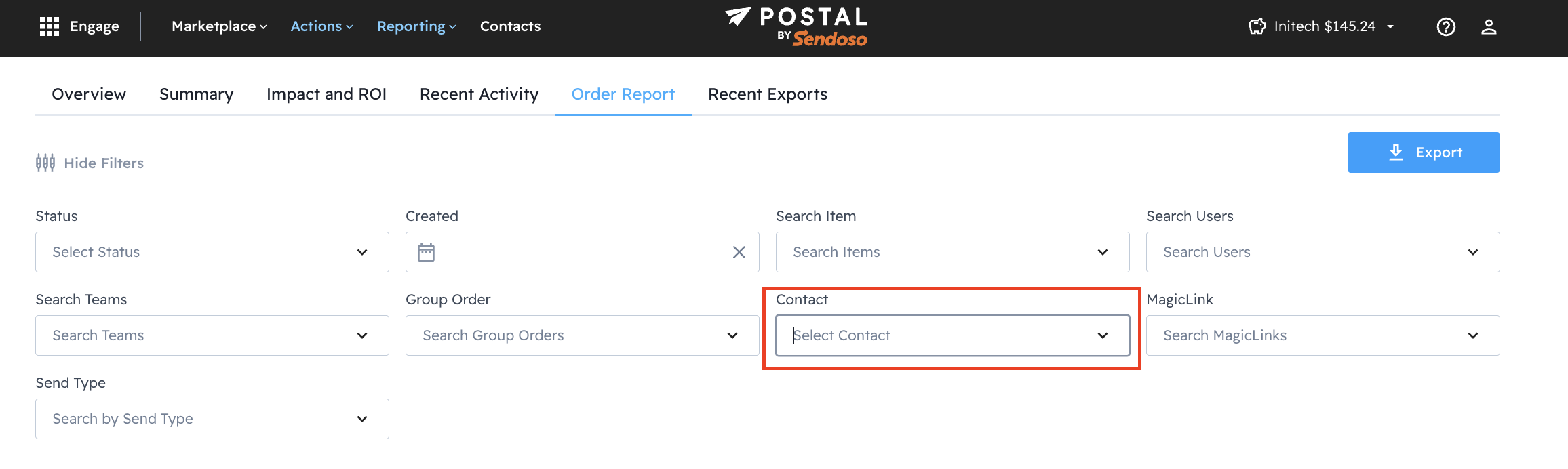Open the Engage app grid icon
This screenshot has height=469, width=1568.
(x=50, y=26)
